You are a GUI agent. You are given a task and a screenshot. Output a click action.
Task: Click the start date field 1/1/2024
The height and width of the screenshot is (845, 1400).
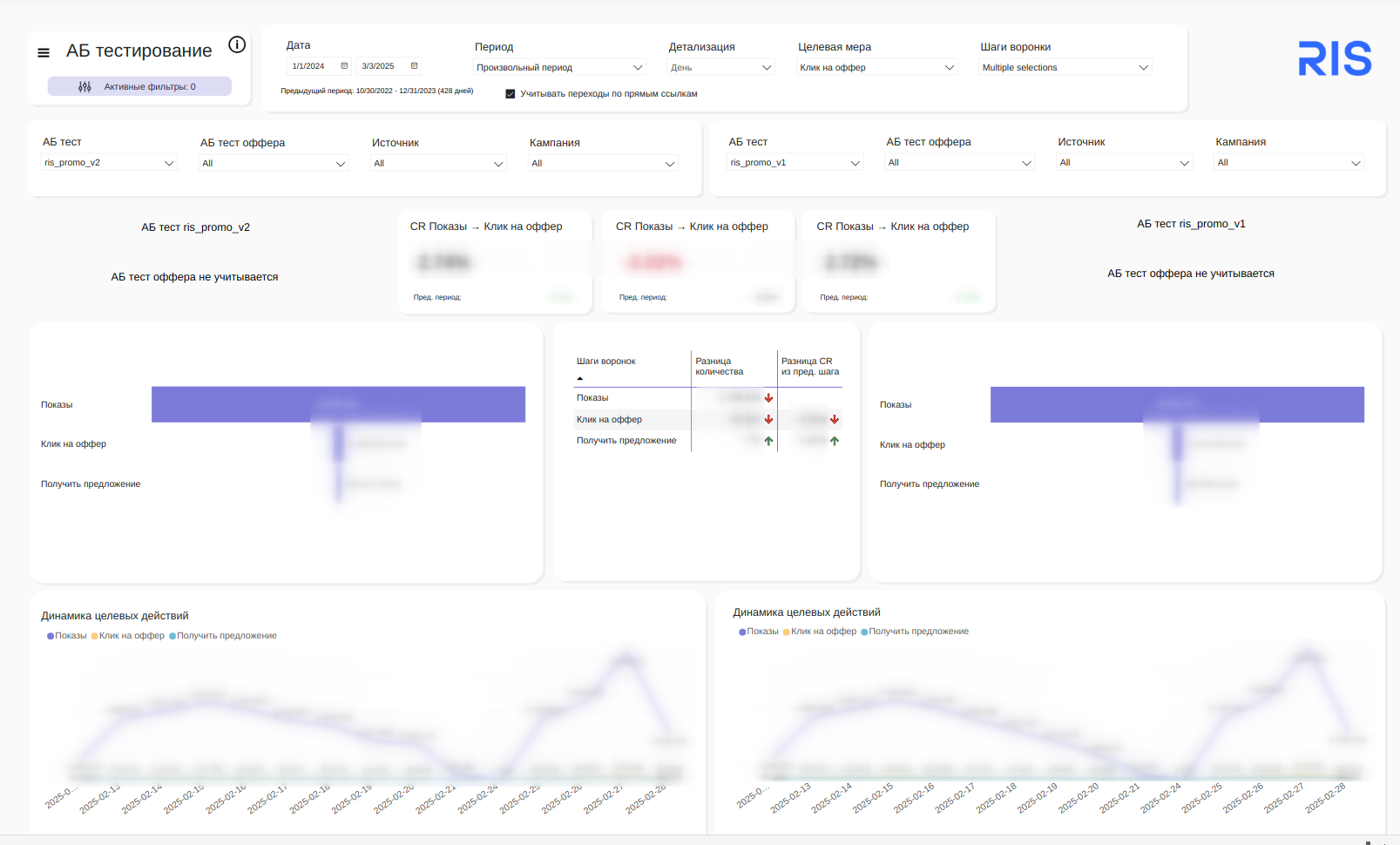tap(309, 66)
